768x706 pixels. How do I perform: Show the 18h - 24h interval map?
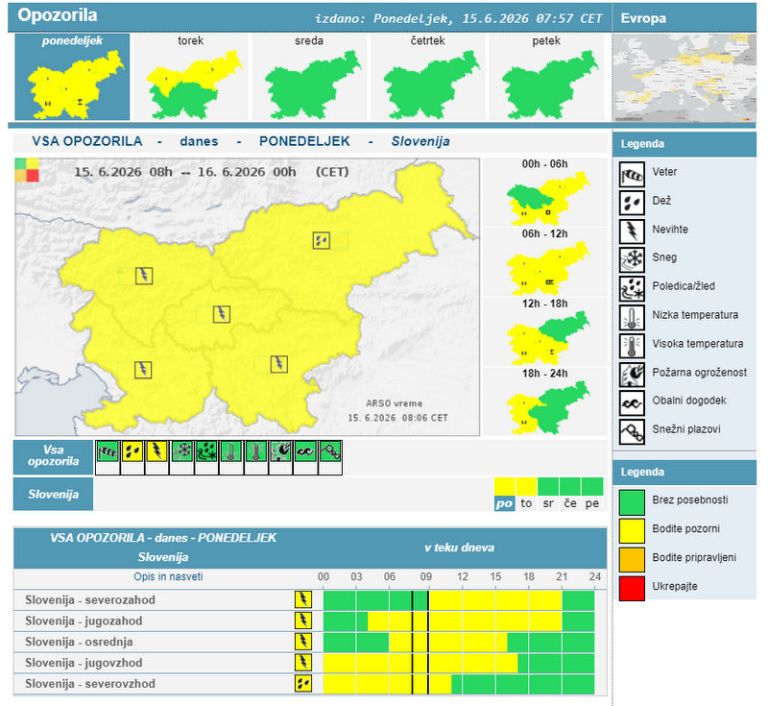[545, 402]
